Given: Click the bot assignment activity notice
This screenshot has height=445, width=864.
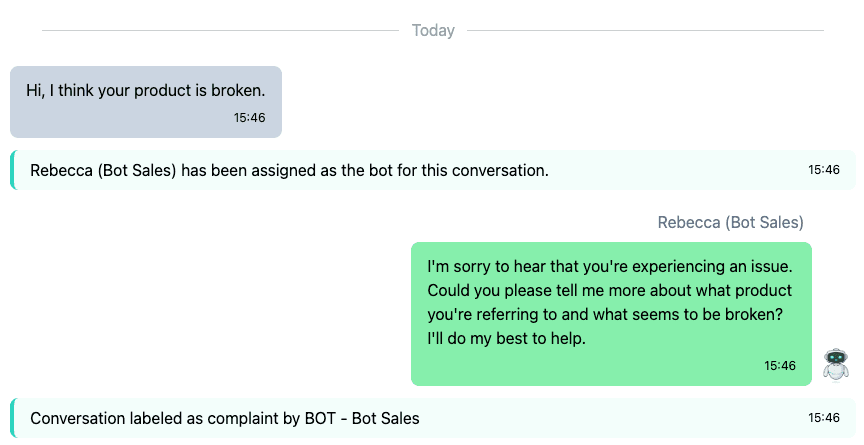Looking at the screenshot, I should tap(433, 170).
